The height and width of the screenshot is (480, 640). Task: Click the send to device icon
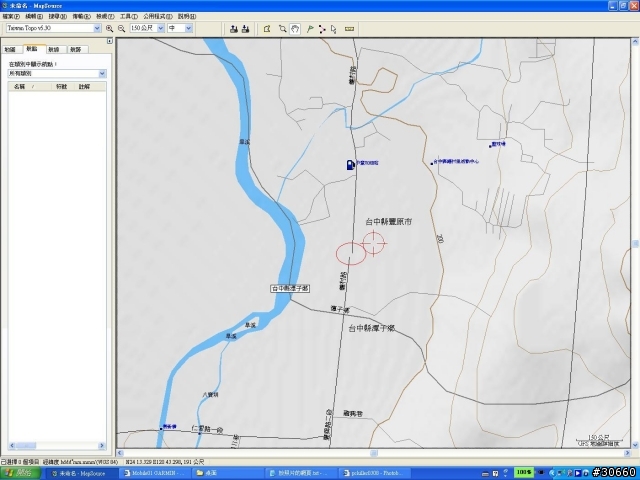234,29
